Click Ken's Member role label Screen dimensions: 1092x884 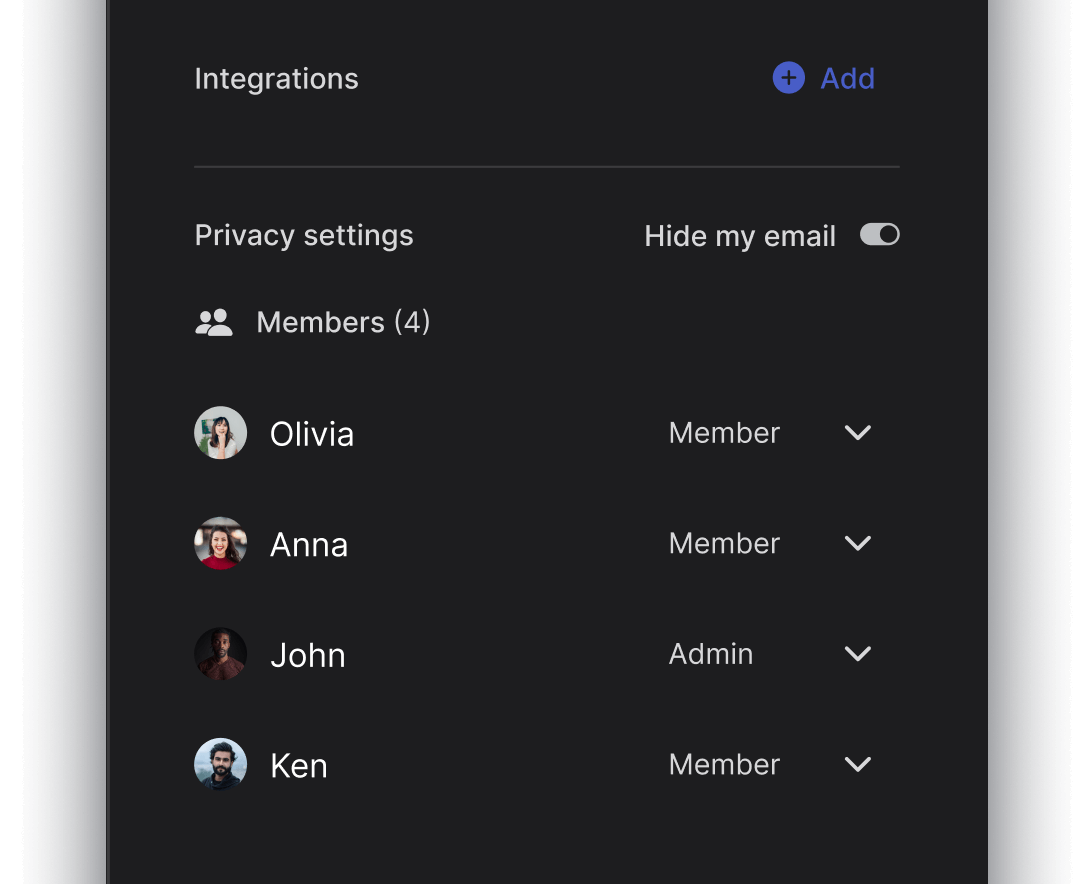(724, 764)
